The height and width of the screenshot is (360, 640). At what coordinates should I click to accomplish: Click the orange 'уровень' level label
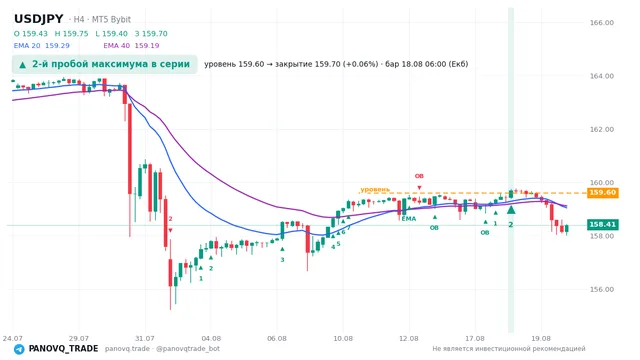[x=375, y=189]
